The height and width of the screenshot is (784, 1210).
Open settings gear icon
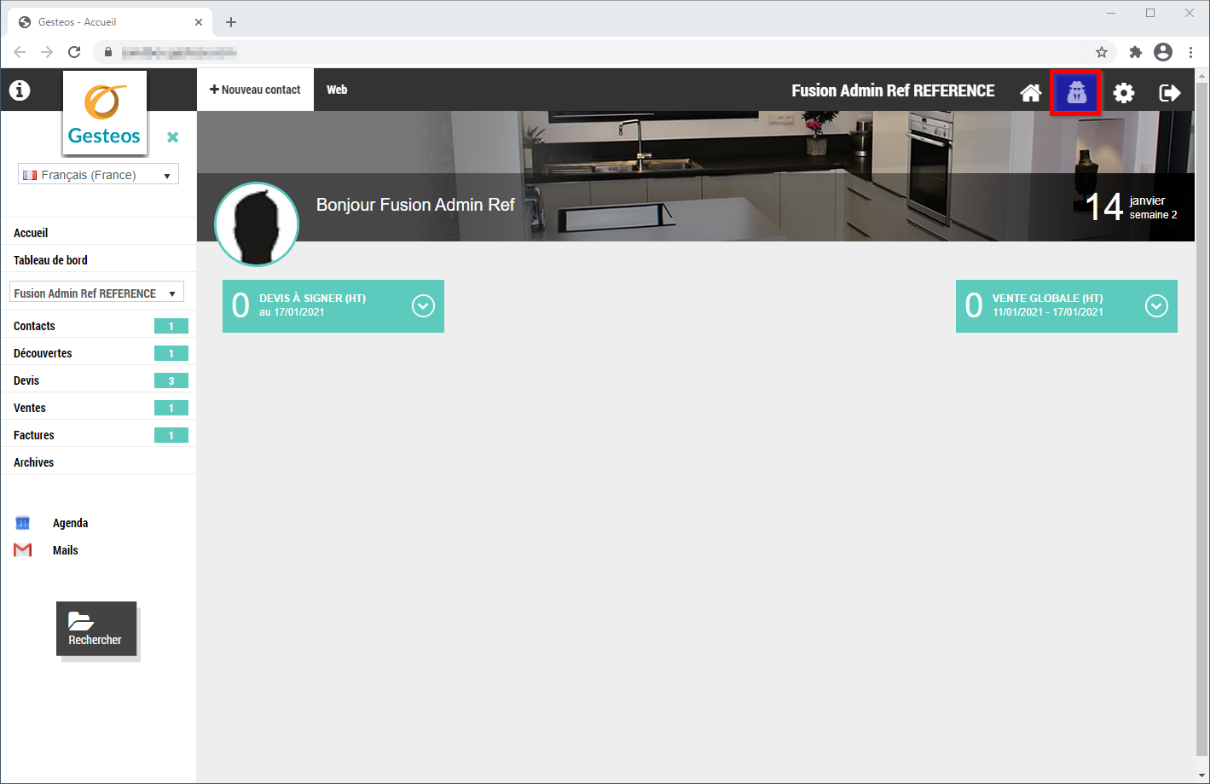[1124, 93]
